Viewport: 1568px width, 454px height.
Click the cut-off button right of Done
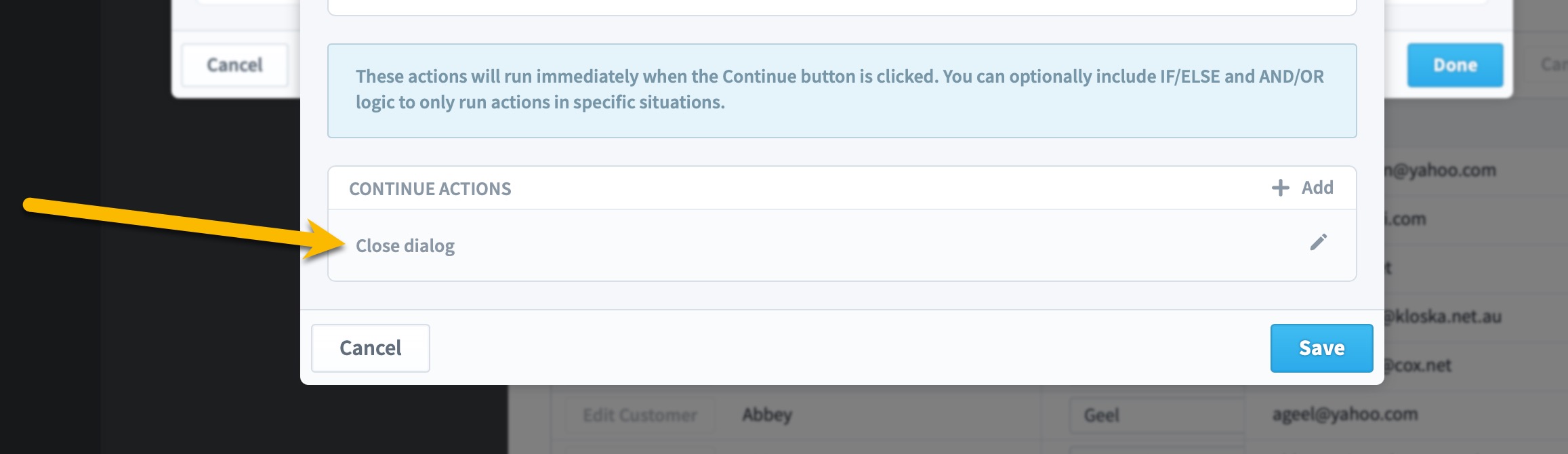(x=1546, y=65)
